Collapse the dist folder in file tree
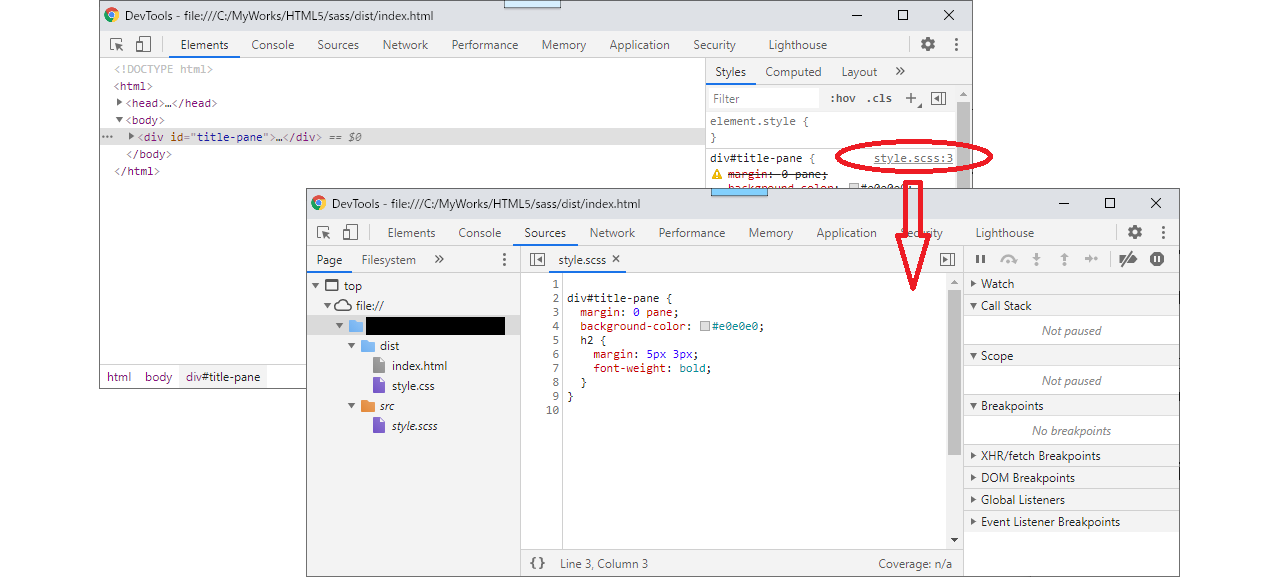Viewport: 1280px width, 578px height. 352,346
